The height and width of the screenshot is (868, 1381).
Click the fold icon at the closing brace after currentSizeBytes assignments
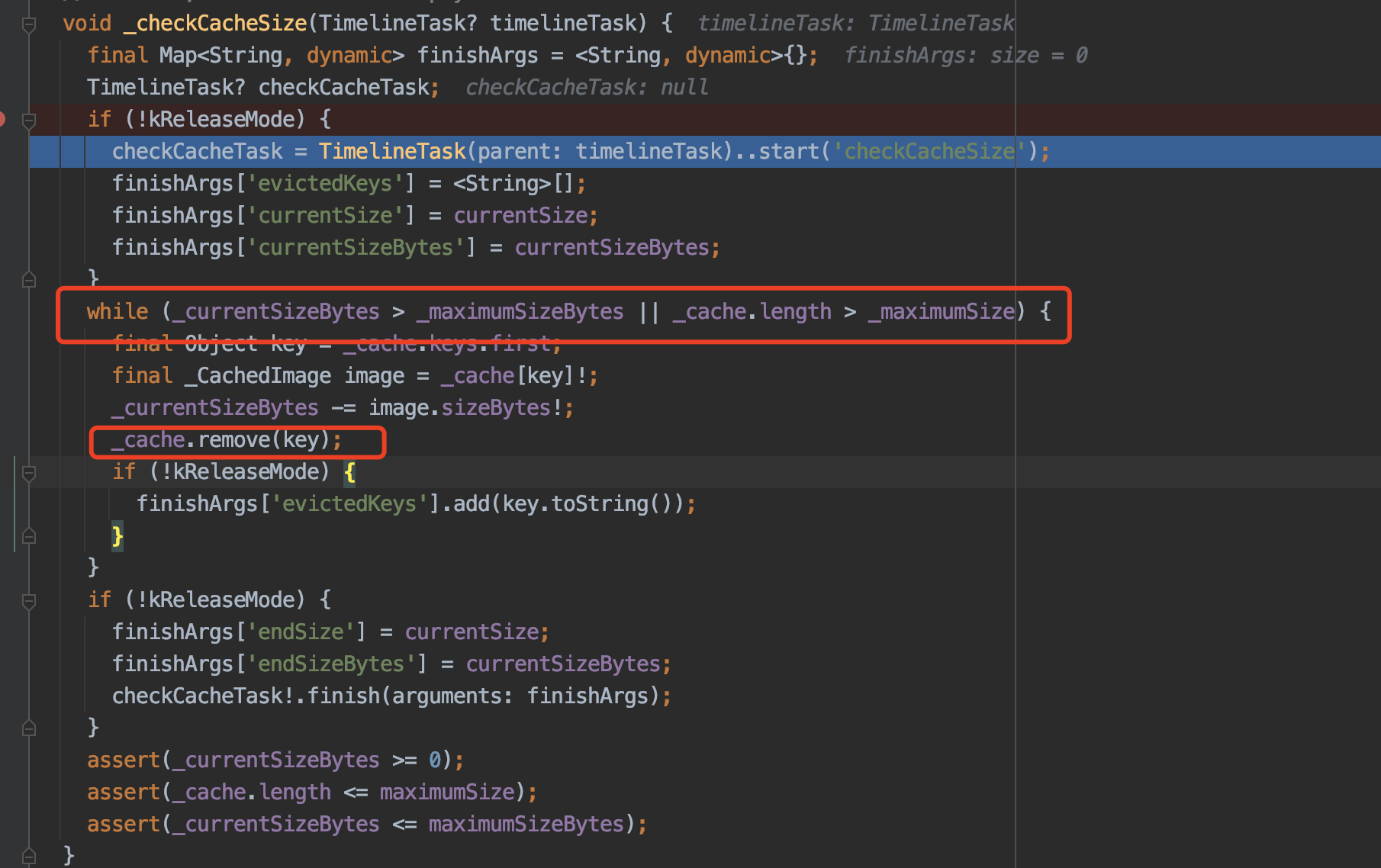29,278
